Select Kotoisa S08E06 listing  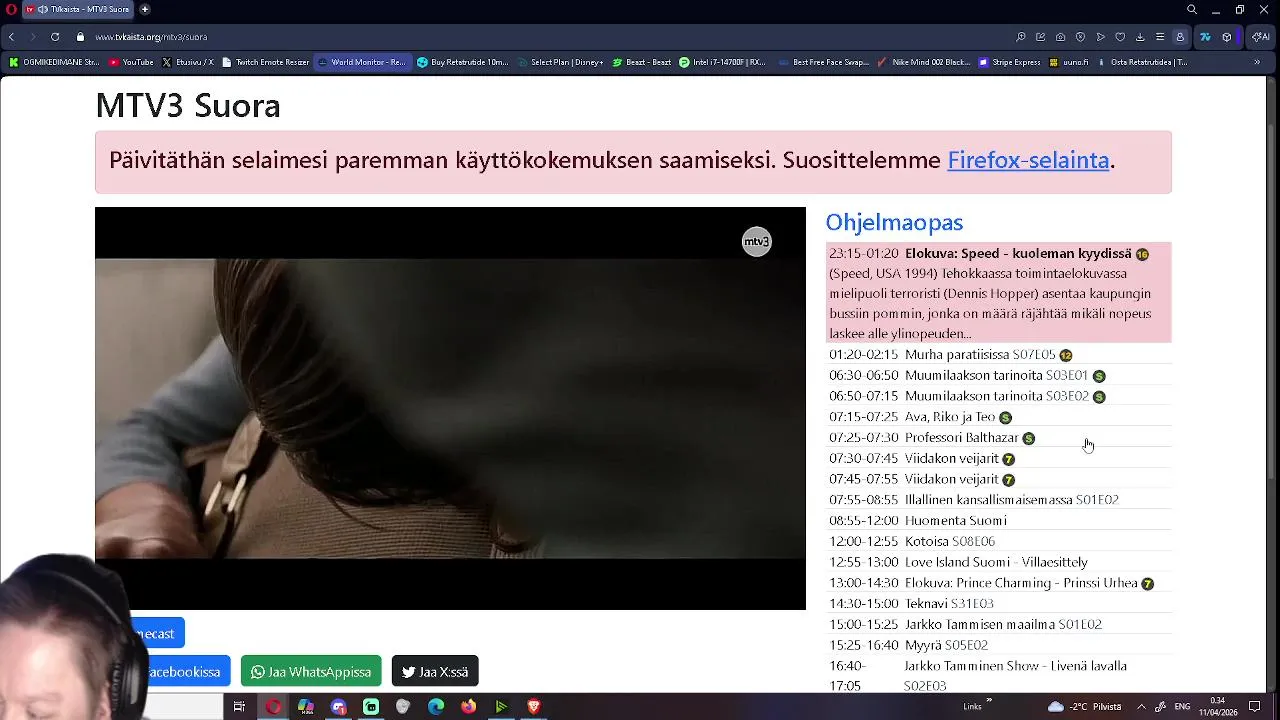click(999, 541)
